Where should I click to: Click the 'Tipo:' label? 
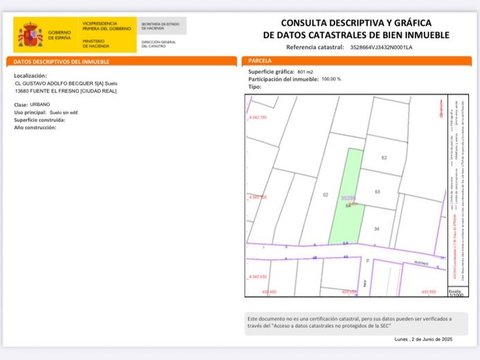click(255, 87)
